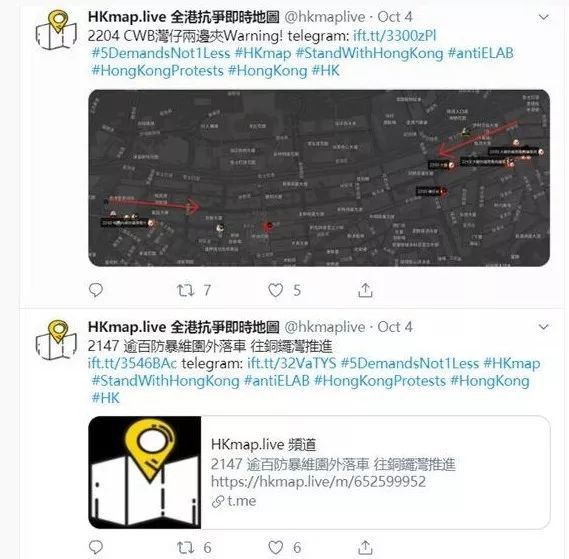Reply to the 2147 tweet at the bottom
The image size is (569, 559).
coord(96,547)
